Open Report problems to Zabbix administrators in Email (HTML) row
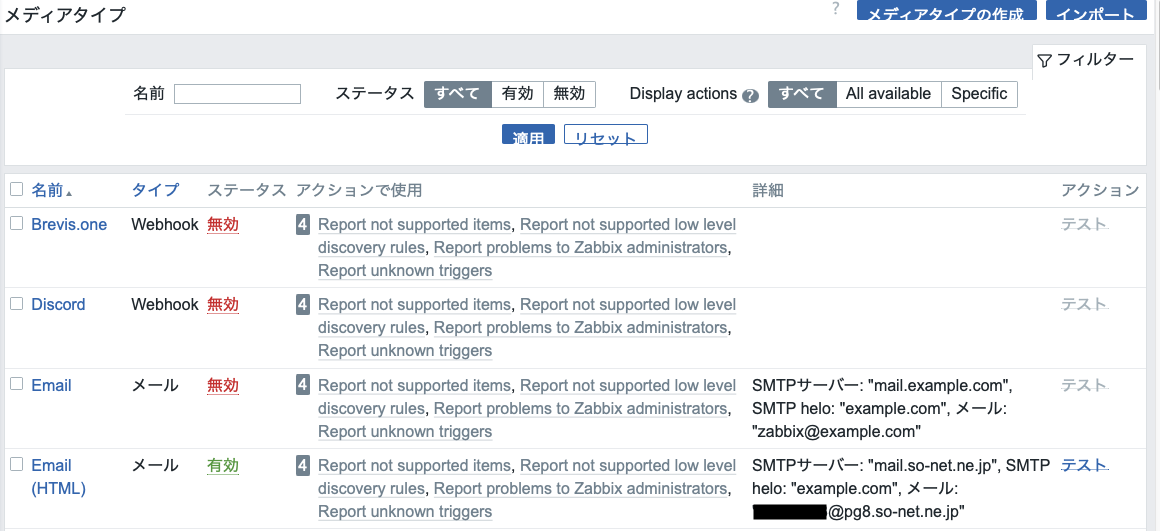This screenshot has width=1160, height=531. pos(580,488)
